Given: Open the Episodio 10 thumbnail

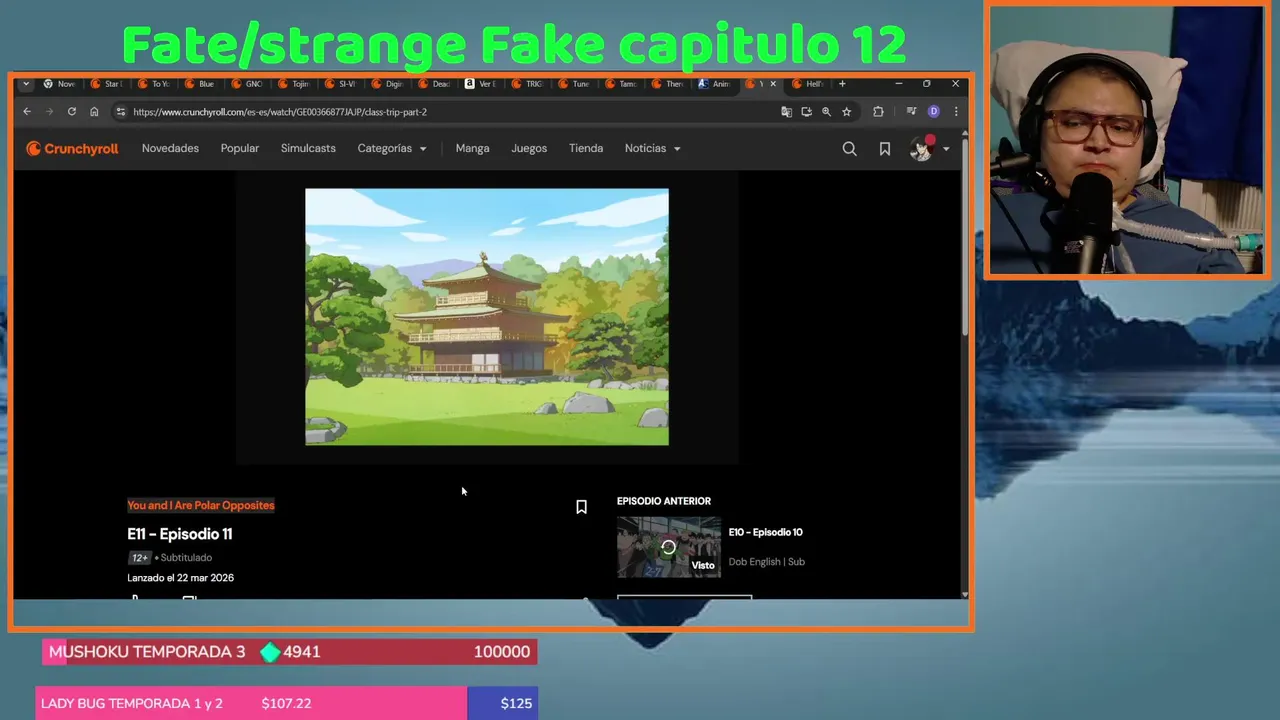Looking at the screenshot, I should [x=668, y=547].
